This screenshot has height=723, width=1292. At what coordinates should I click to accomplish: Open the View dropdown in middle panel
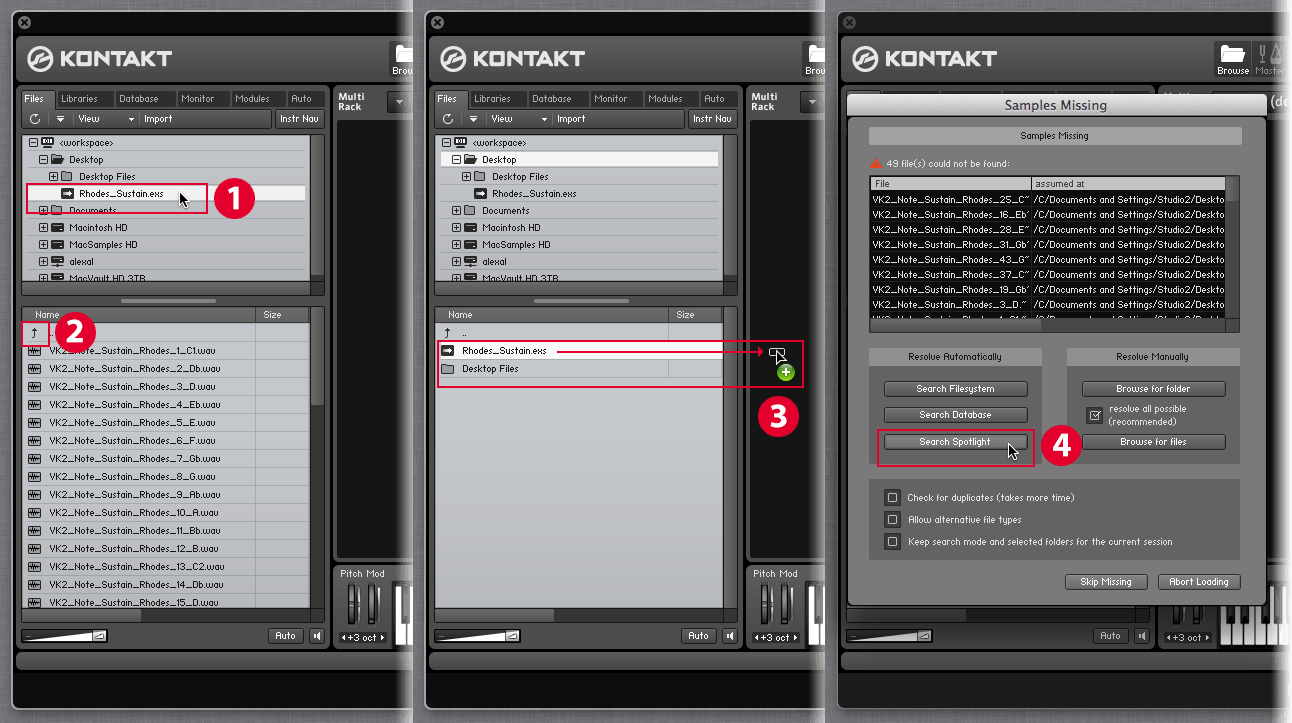[520, 119]
